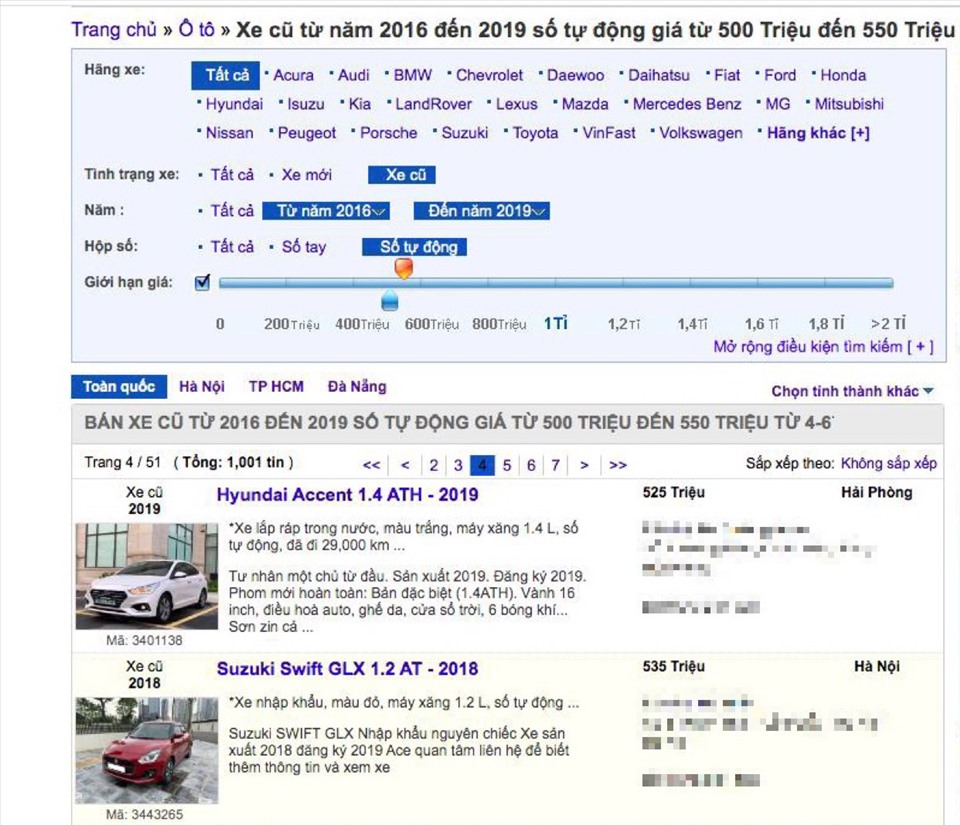Filter by Daewoo brand
Image resolution: width=960 pixels, height=825 pixels.
click(575, 75)
